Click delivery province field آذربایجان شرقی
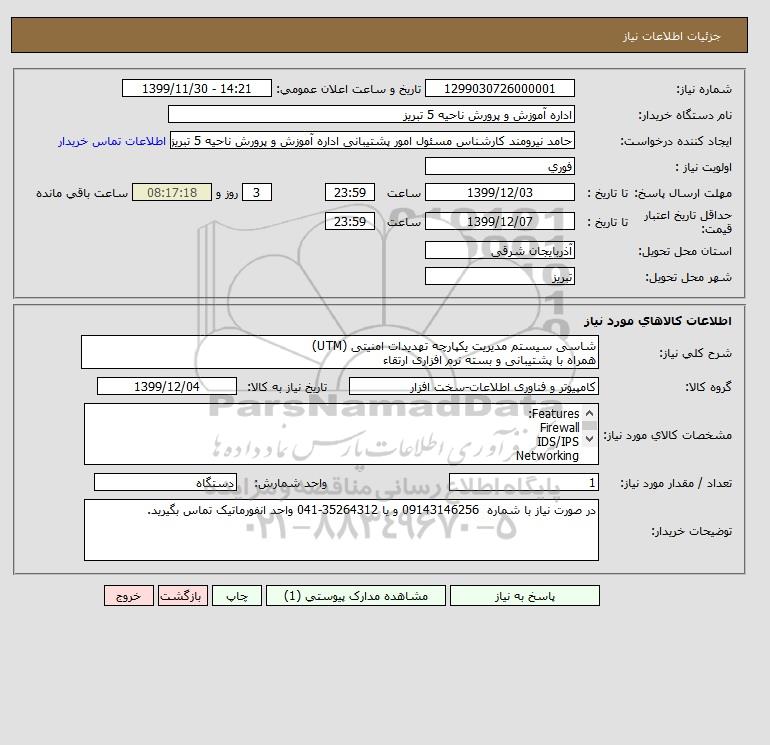The image size is (770, 745). pyautogui.click(x=499, y=250)
